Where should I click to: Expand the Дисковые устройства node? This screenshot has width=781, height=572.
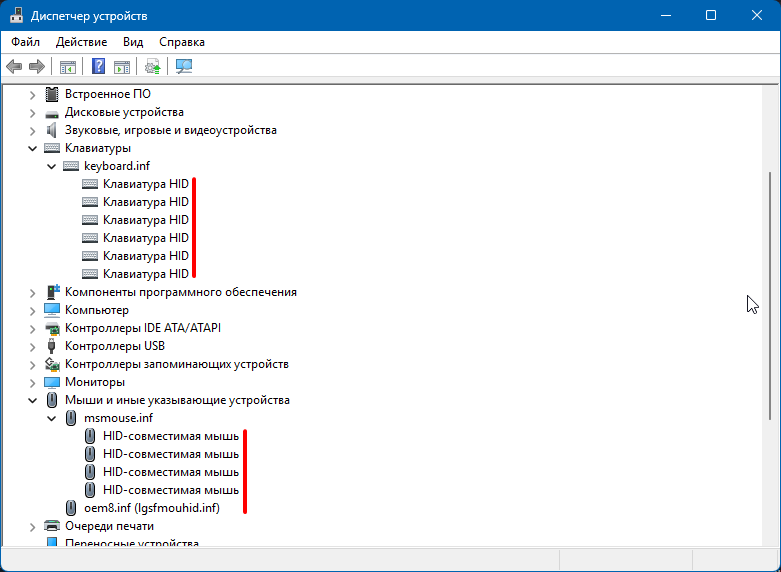coord(32,113)
